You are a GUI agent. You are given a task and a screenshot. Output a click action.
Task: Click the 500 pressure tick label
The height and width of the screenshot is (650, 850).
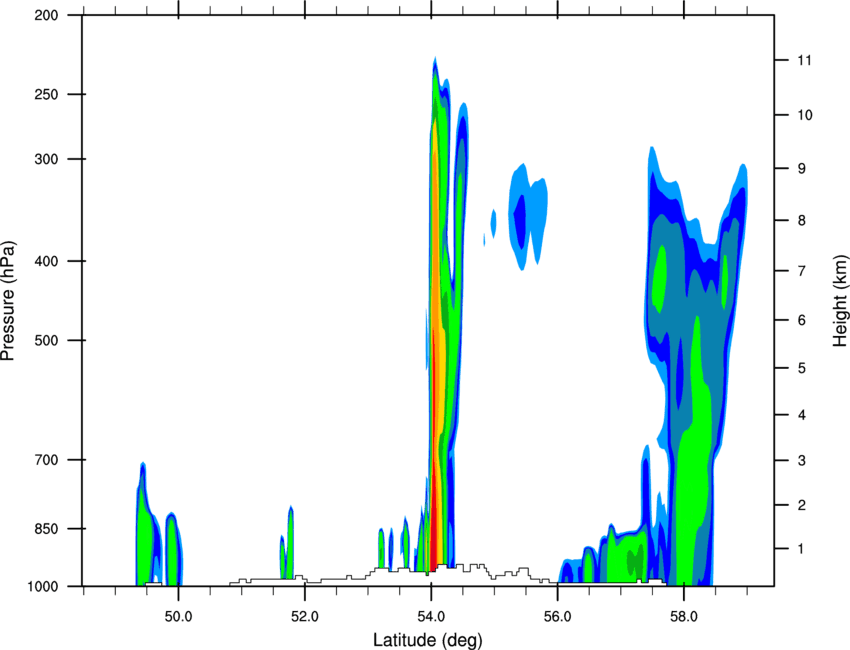click(47, 340)
